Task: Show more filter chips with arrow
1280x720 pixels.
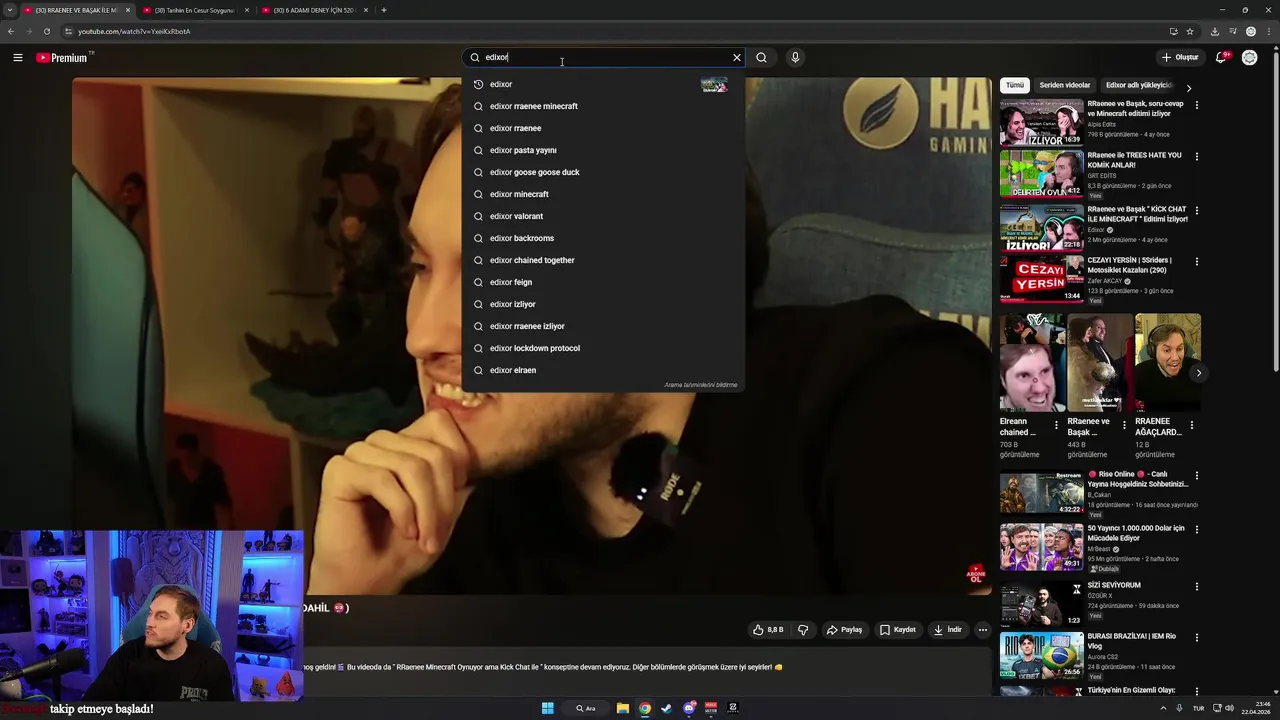Action: [x=1188, y=87]
